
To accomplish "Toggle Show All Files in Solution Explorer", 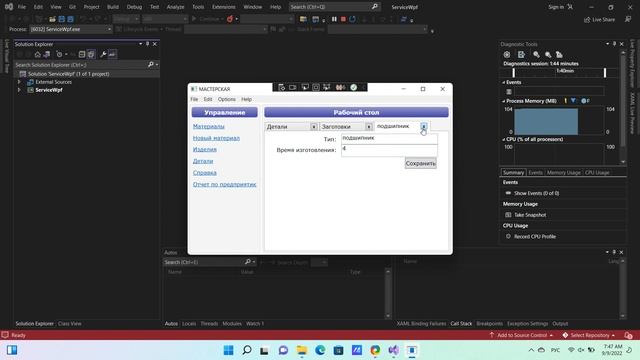I will (91, 54).
